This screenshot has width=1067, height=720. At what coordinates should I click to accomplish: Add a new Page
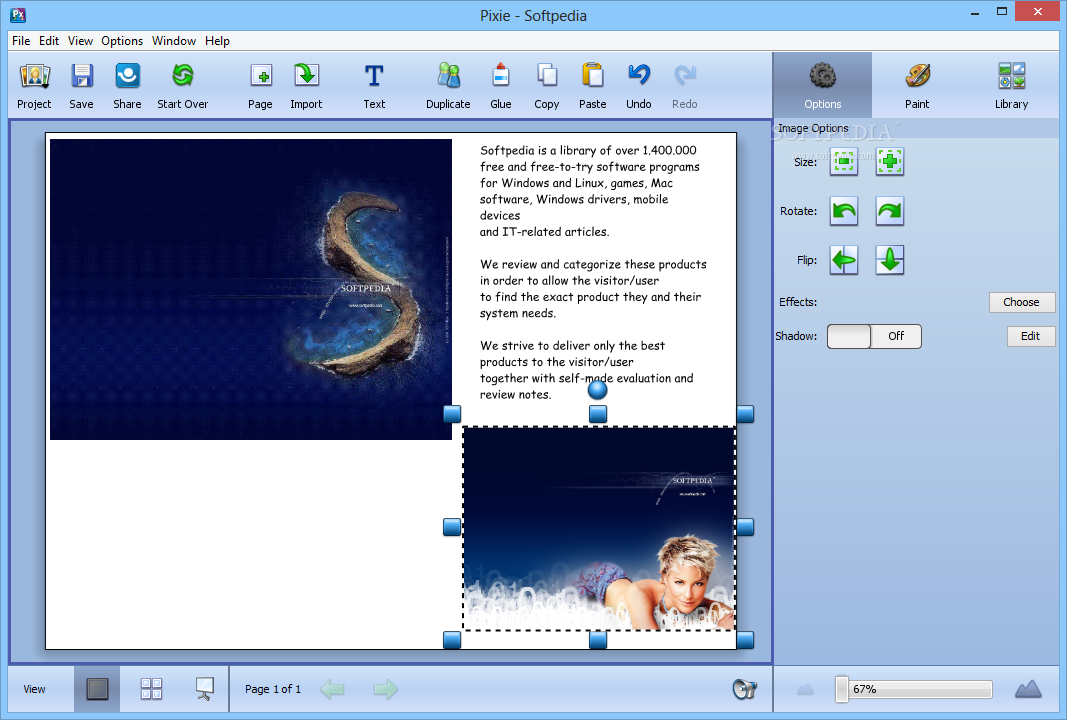(261, 86)
